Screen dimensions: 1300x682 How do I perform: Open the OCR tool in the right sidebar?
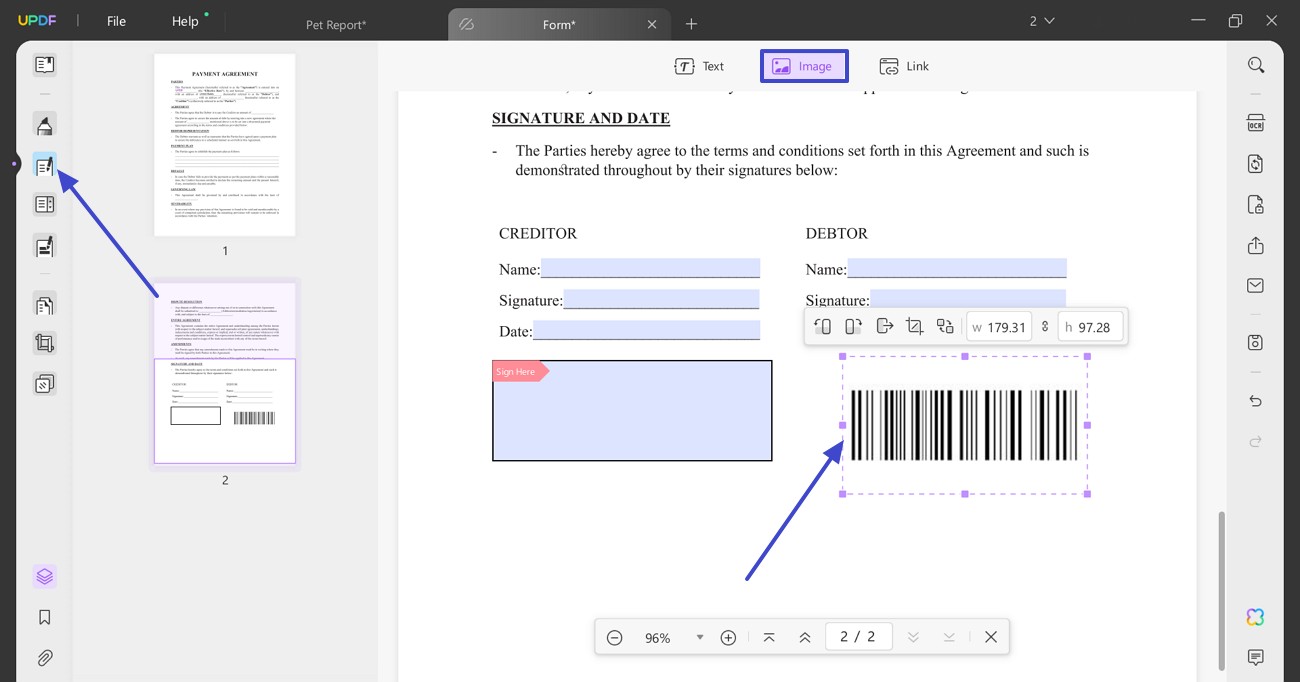click(x=1256, y=122)
